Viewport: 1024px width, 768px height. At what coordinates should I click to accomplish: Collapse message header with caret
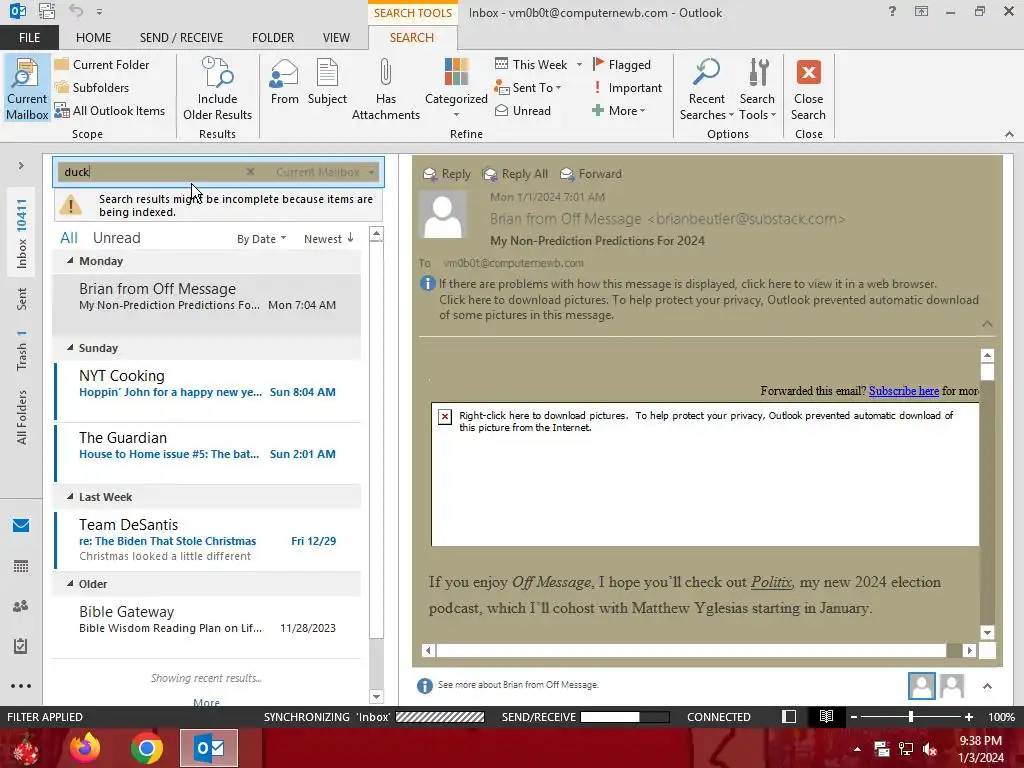tap(987, 324)
